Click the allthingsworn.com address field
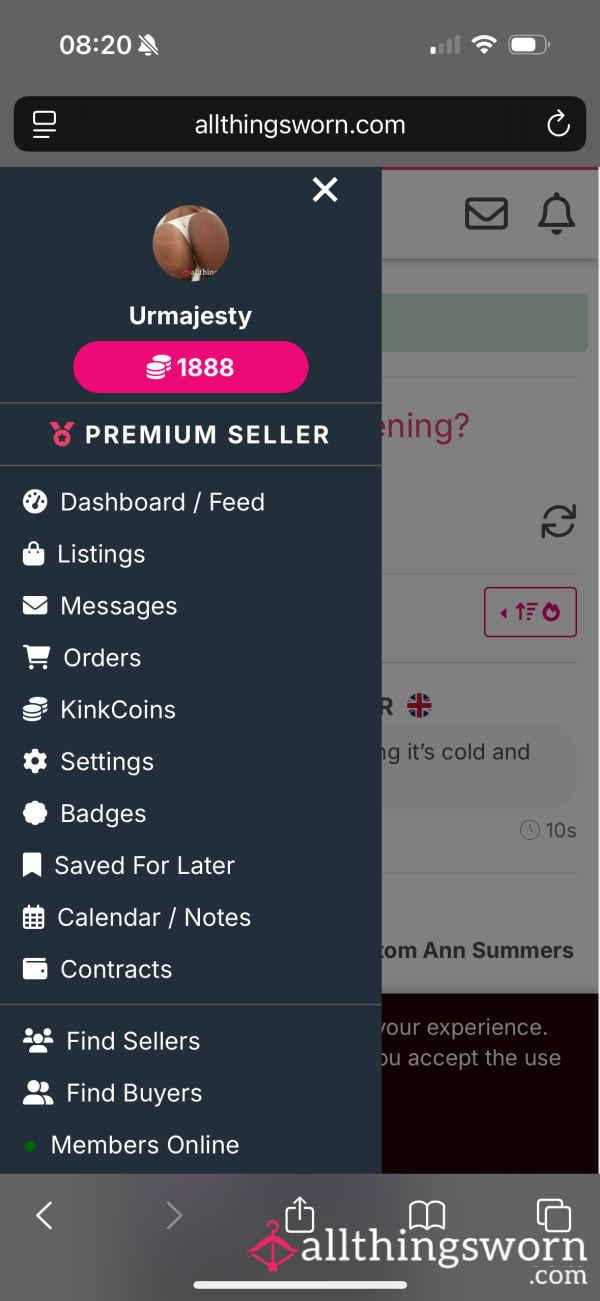 300,125
